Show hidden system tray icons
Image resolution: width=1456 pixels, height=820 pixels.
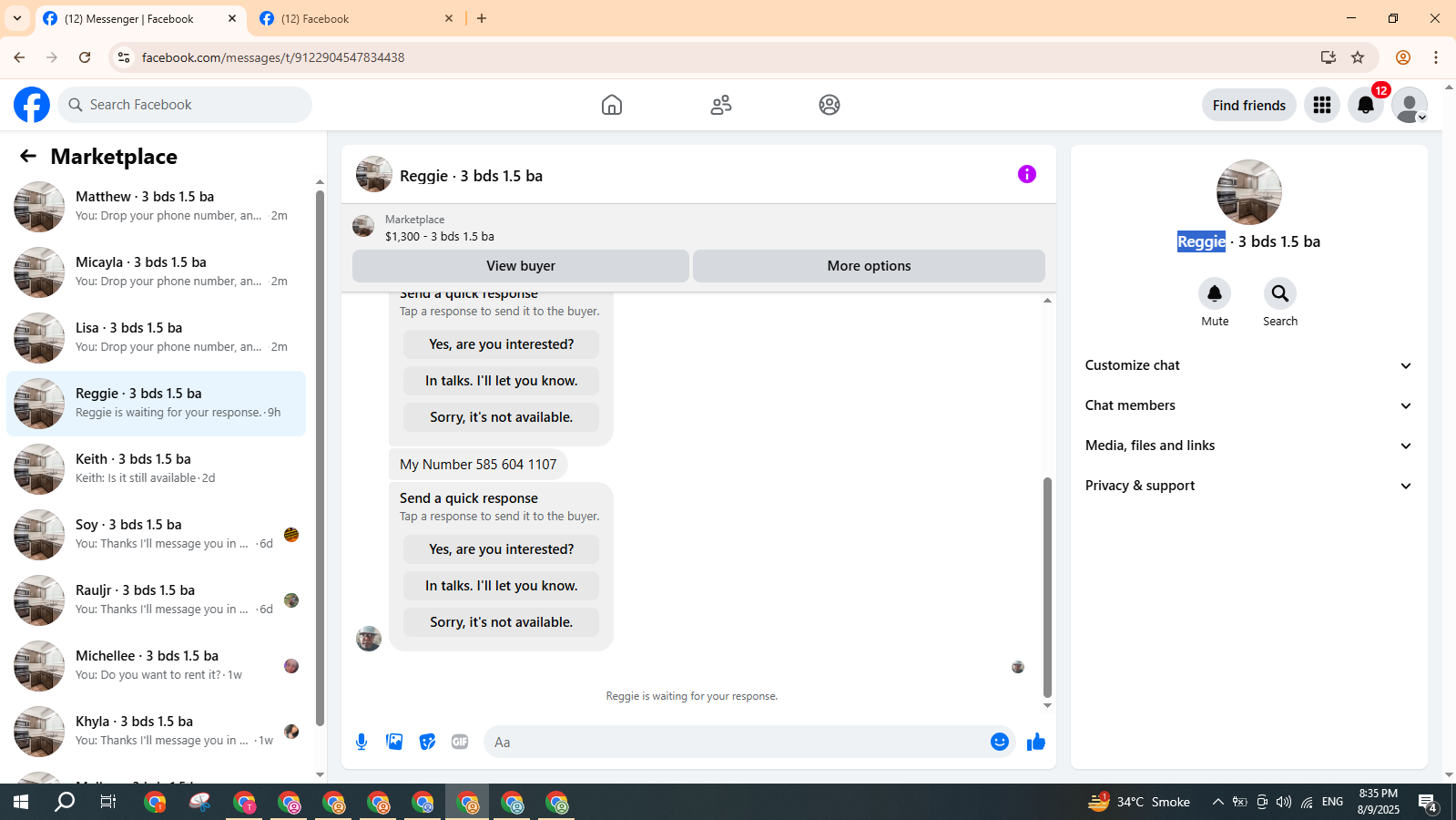[1217, 802]
